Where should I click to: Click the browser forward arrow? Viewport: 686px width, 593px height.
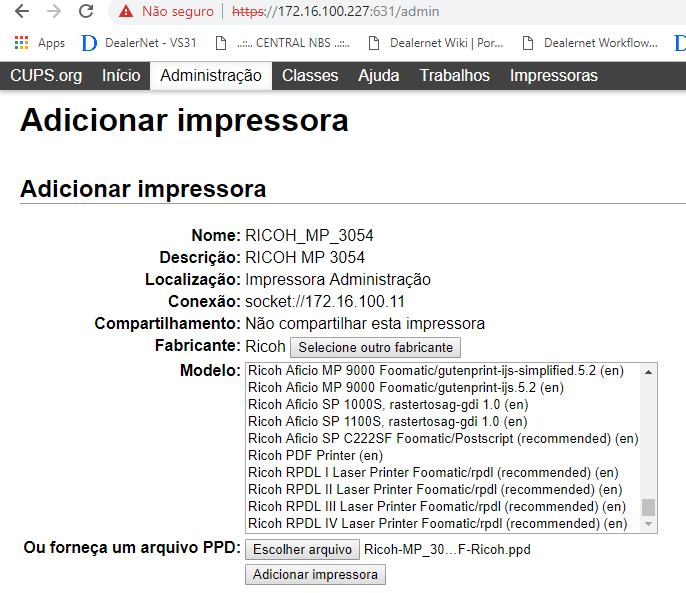(x=54, y=11)
